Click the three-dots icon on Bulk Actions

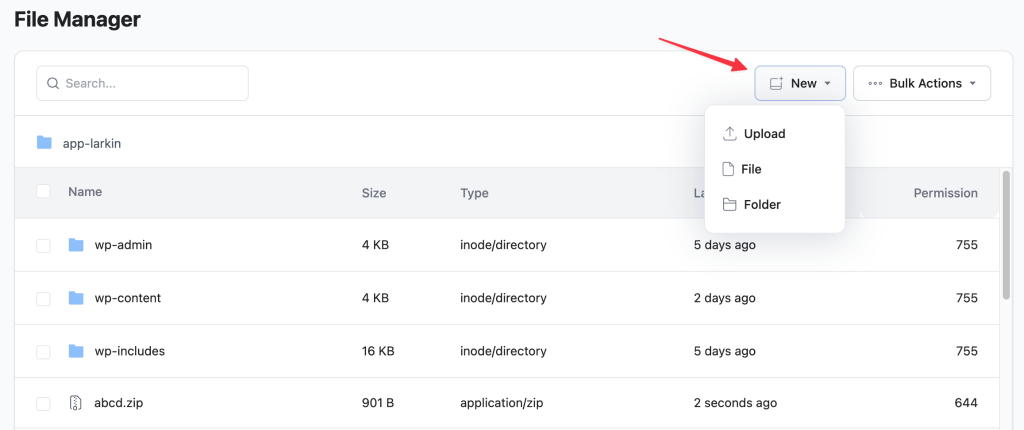point(875,84)
